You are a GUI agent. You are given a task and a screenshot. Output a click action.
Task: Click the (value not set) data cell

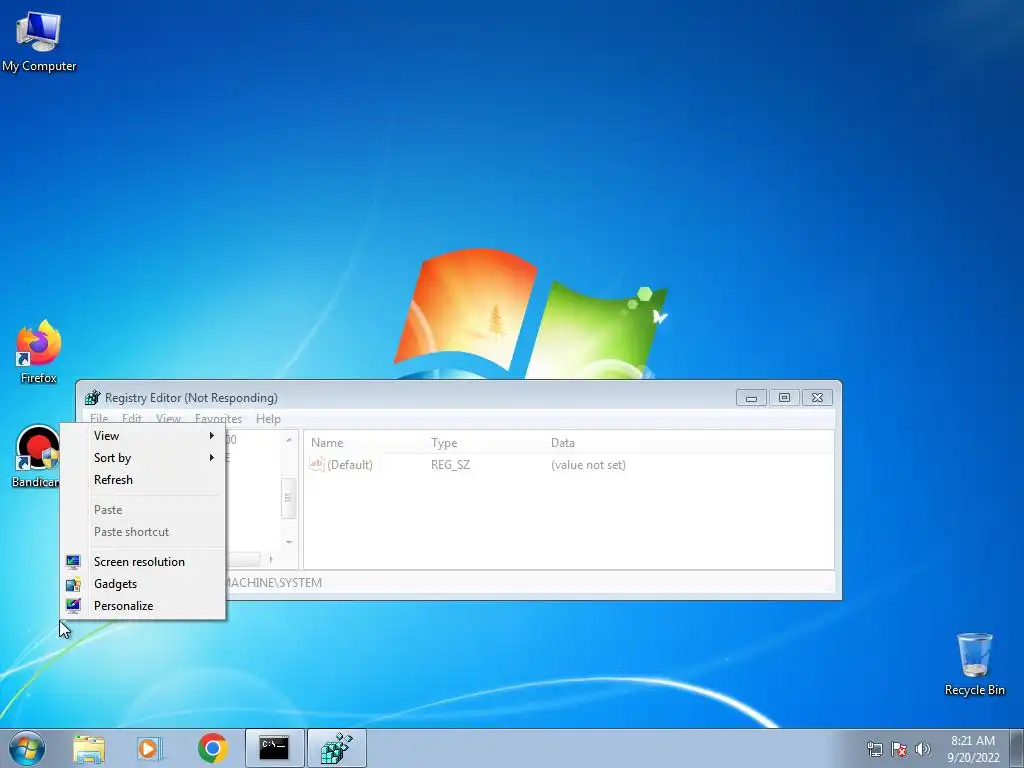click(x=588, y=465)
